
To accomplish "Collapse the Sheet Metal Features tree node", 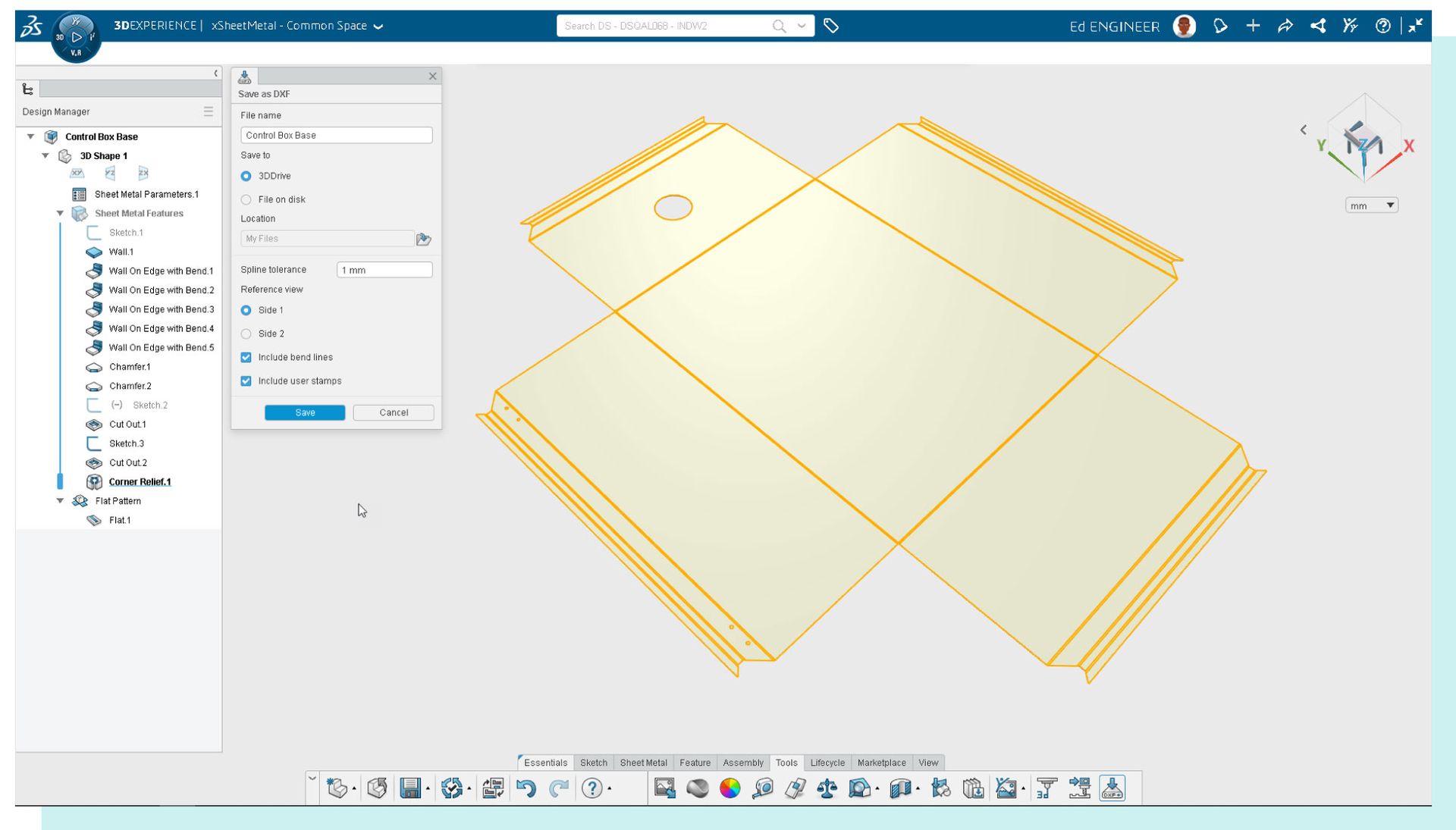I will pos(61,213).
